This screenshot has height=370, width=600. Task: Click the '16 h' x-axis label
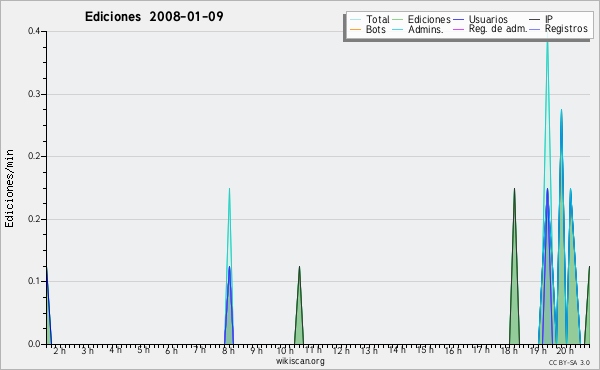[x=453, y=351]
